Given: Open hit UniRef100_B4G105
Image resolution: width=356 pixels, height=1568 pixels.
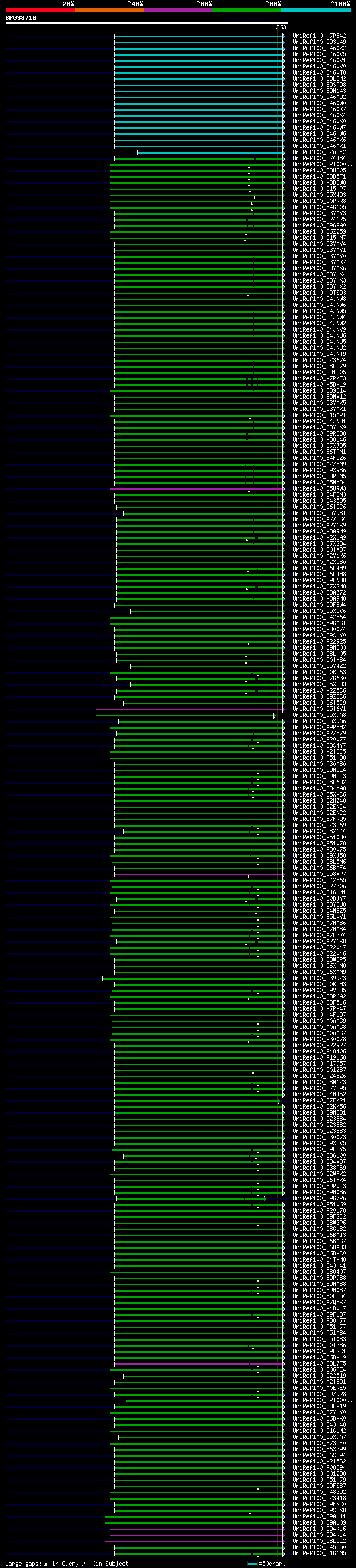Looking at the screenshot, I should click(319, 207).
